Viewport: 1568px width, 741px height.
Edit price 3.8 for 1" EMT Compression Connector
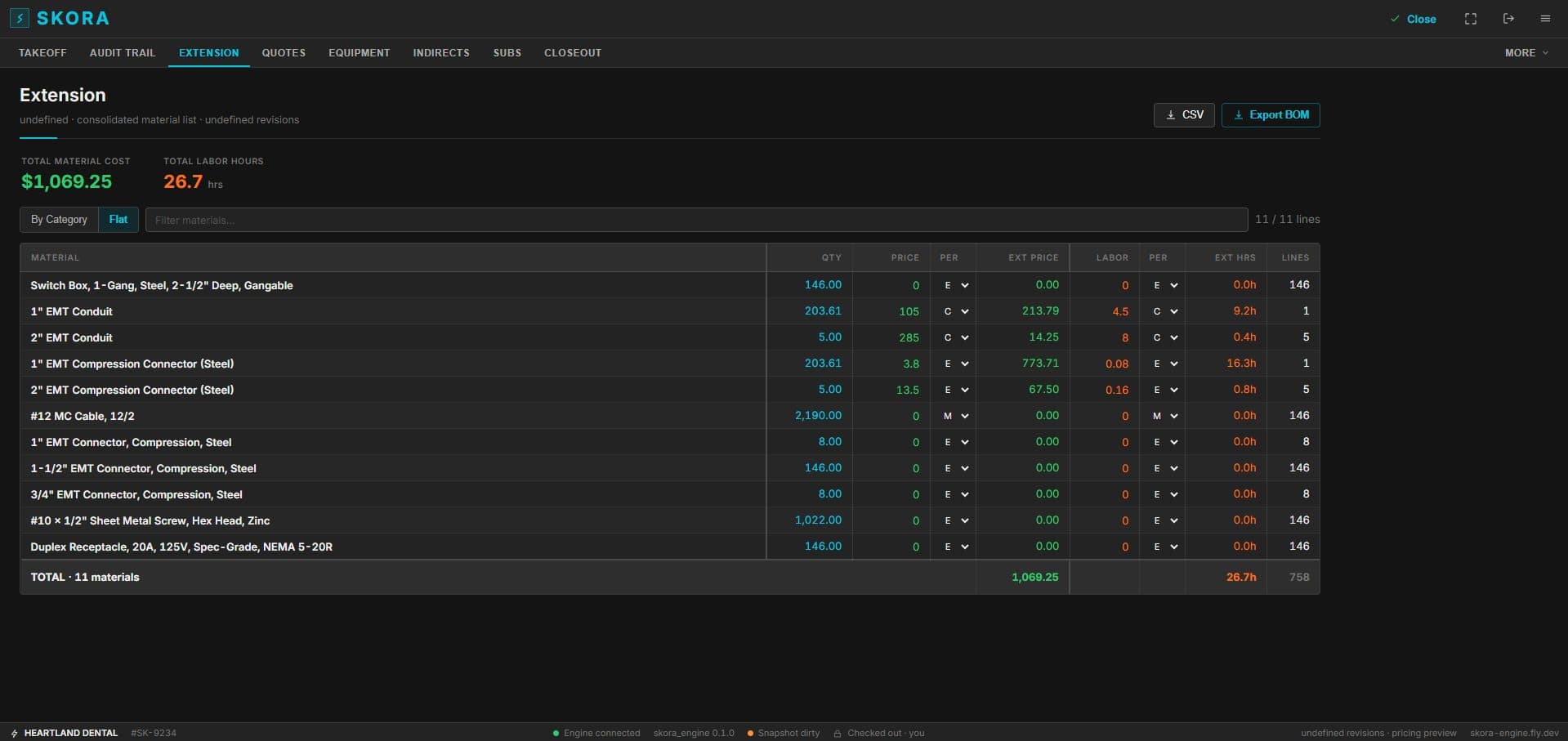point(911,364)
